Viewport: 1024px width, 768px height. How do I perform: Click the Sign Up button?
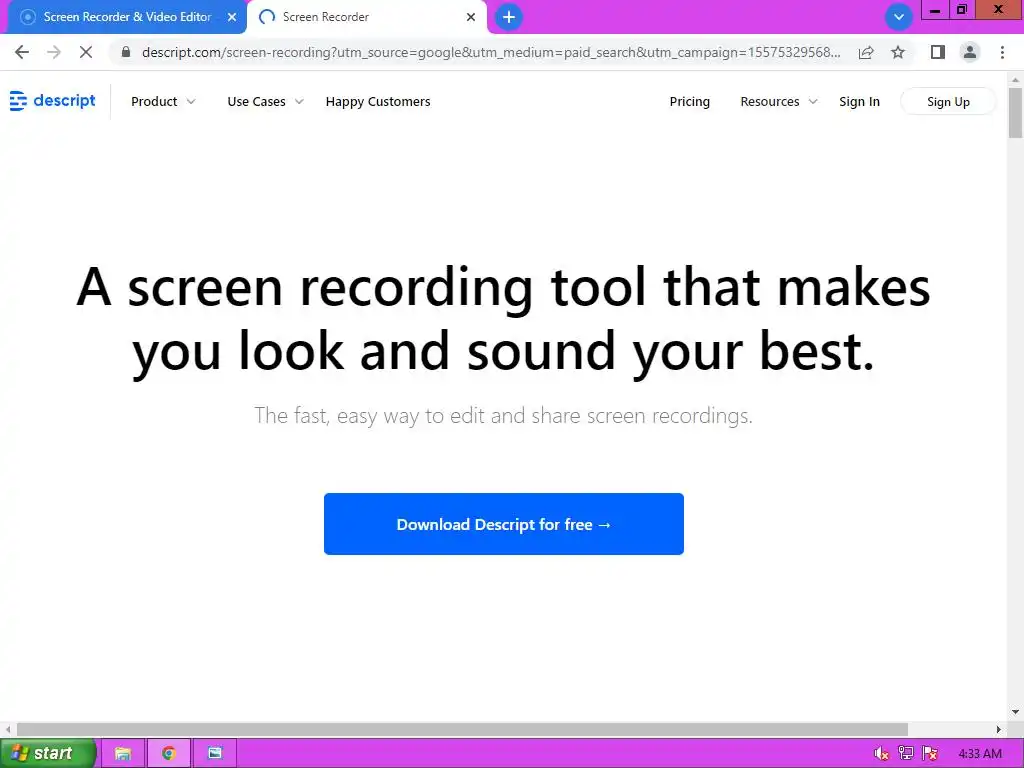(948, 102)
